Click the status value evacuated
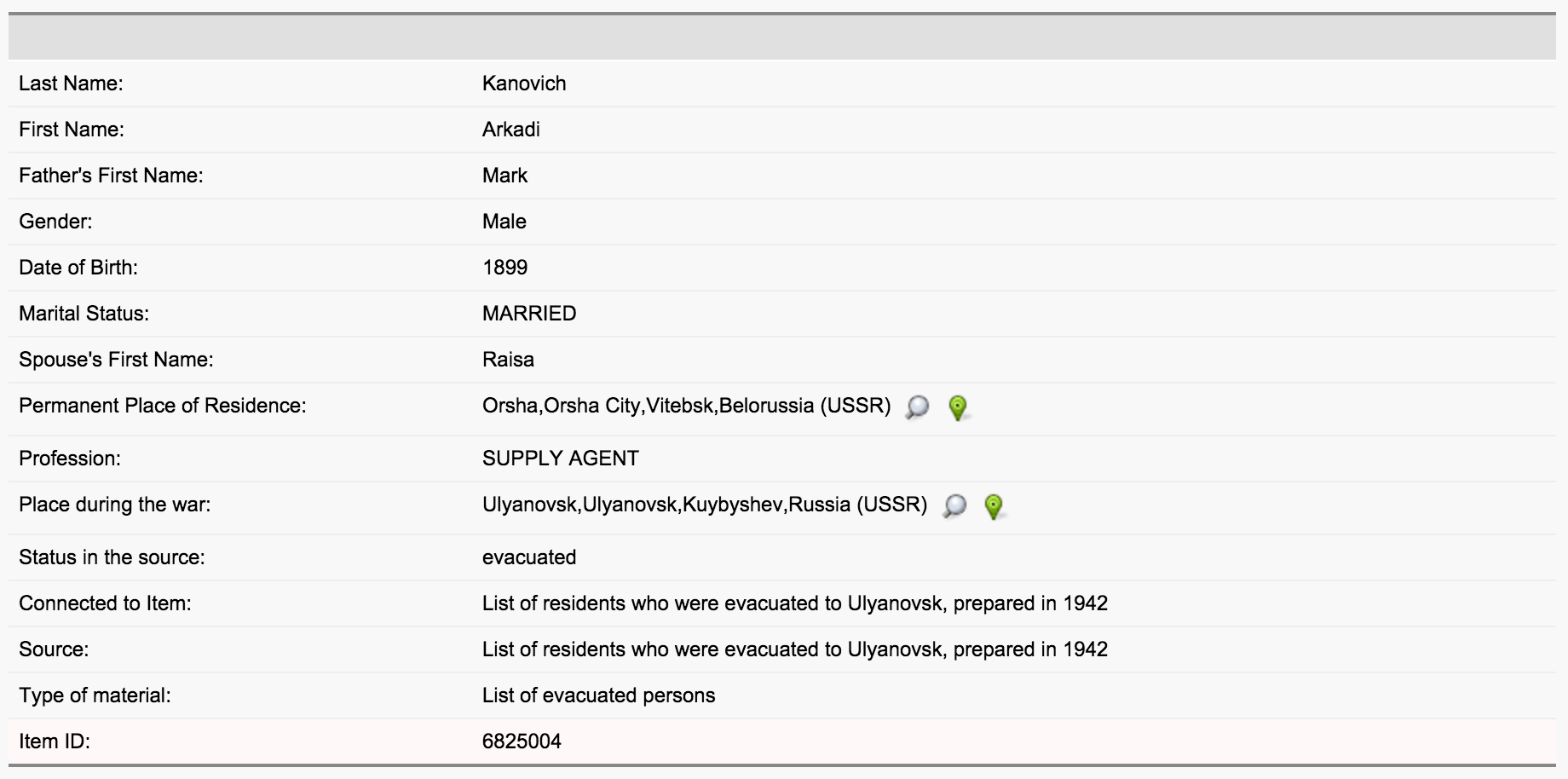Screen dimensions: 1568x779 [x=529, y=557]
